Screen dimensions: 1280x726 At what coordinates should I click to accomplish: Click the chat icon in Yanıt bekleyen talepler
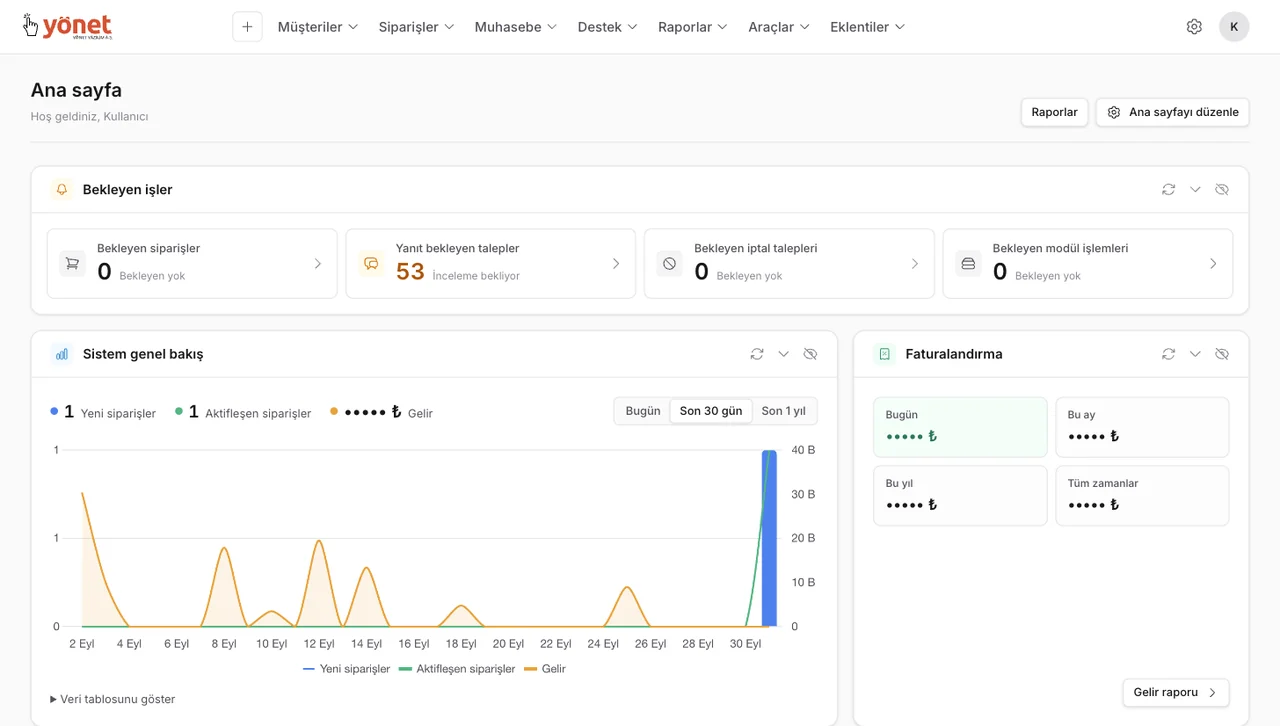tap(371, 264)
